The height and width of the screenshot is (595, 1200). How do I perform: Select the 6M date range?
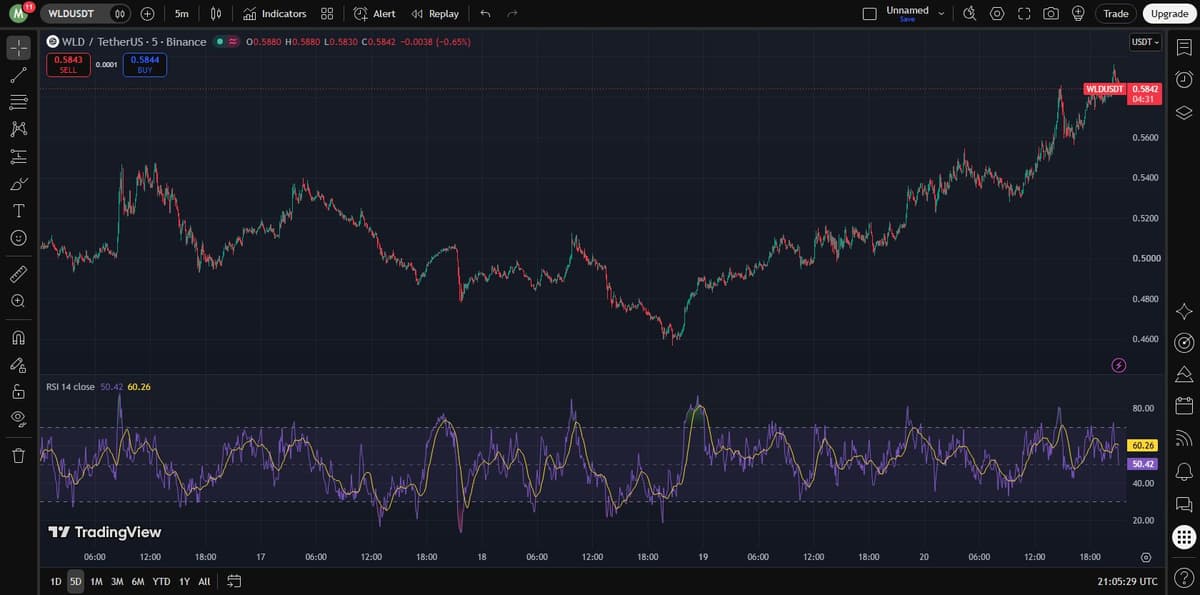tap(138, 581)
